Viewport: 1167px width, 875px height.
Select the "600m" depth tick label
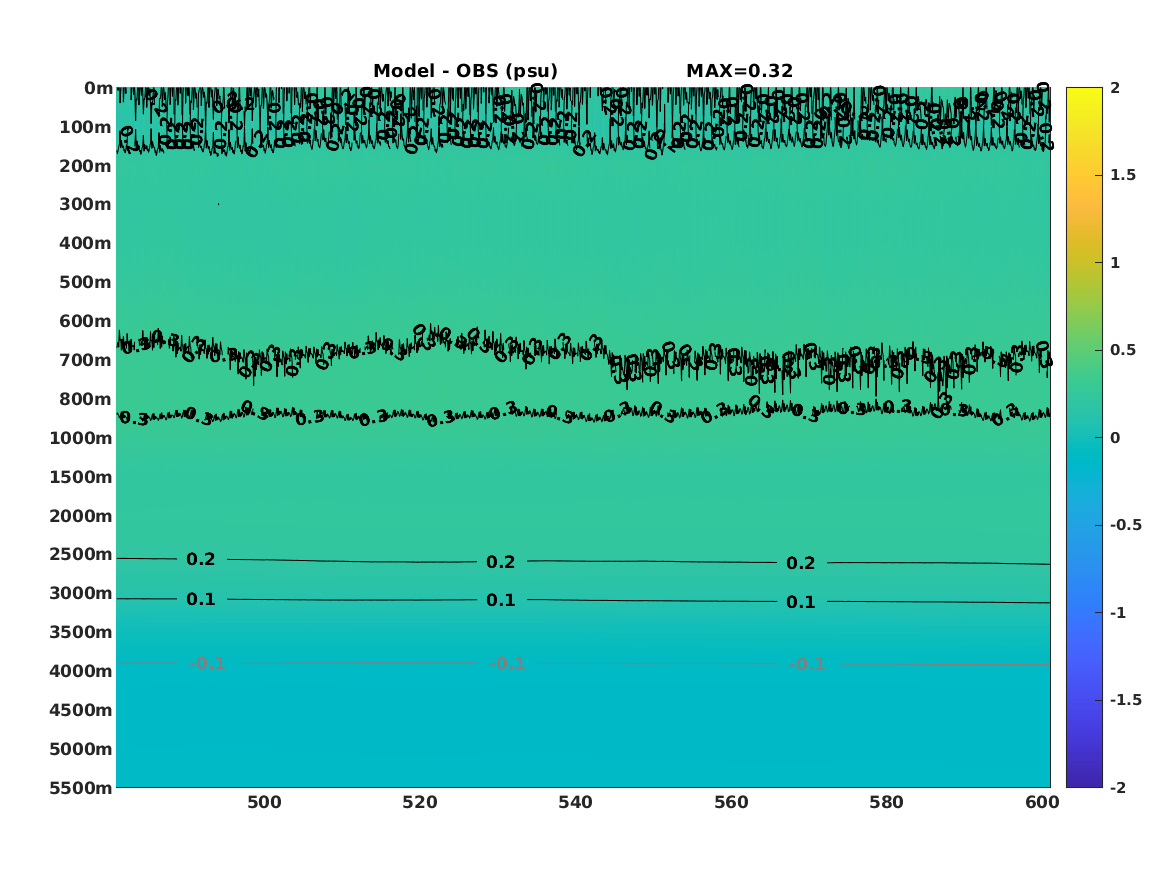pos(86,321)
